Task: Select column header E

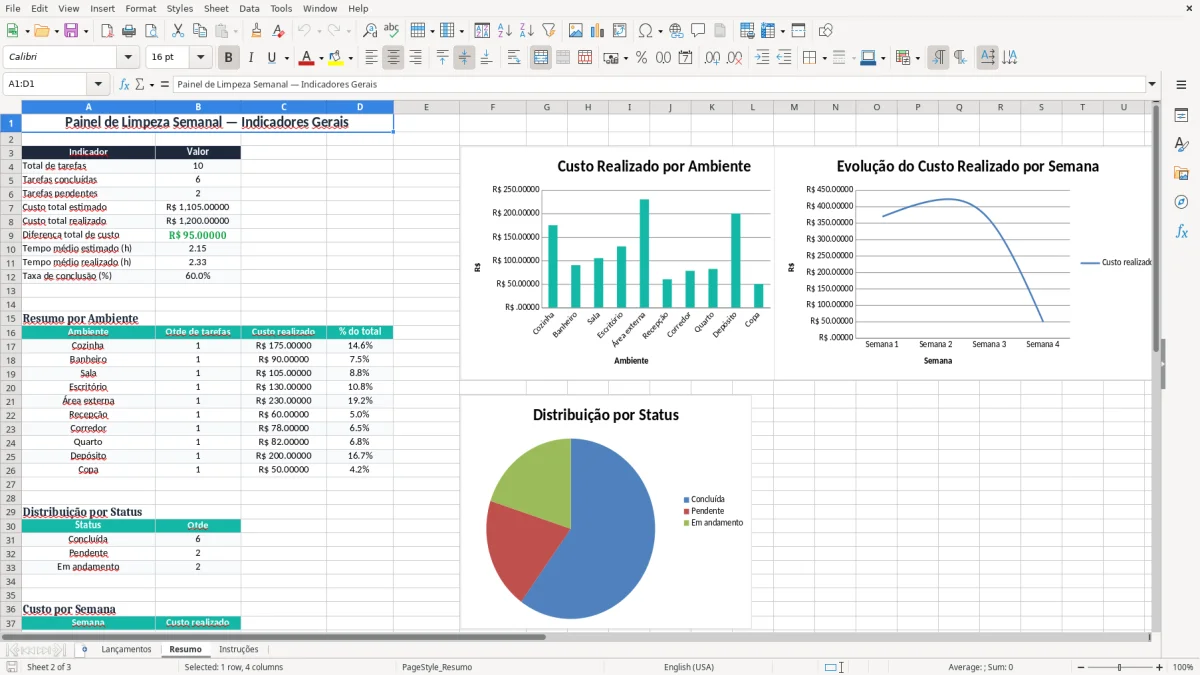Action: pyautogui.click(x=426, y=107)
